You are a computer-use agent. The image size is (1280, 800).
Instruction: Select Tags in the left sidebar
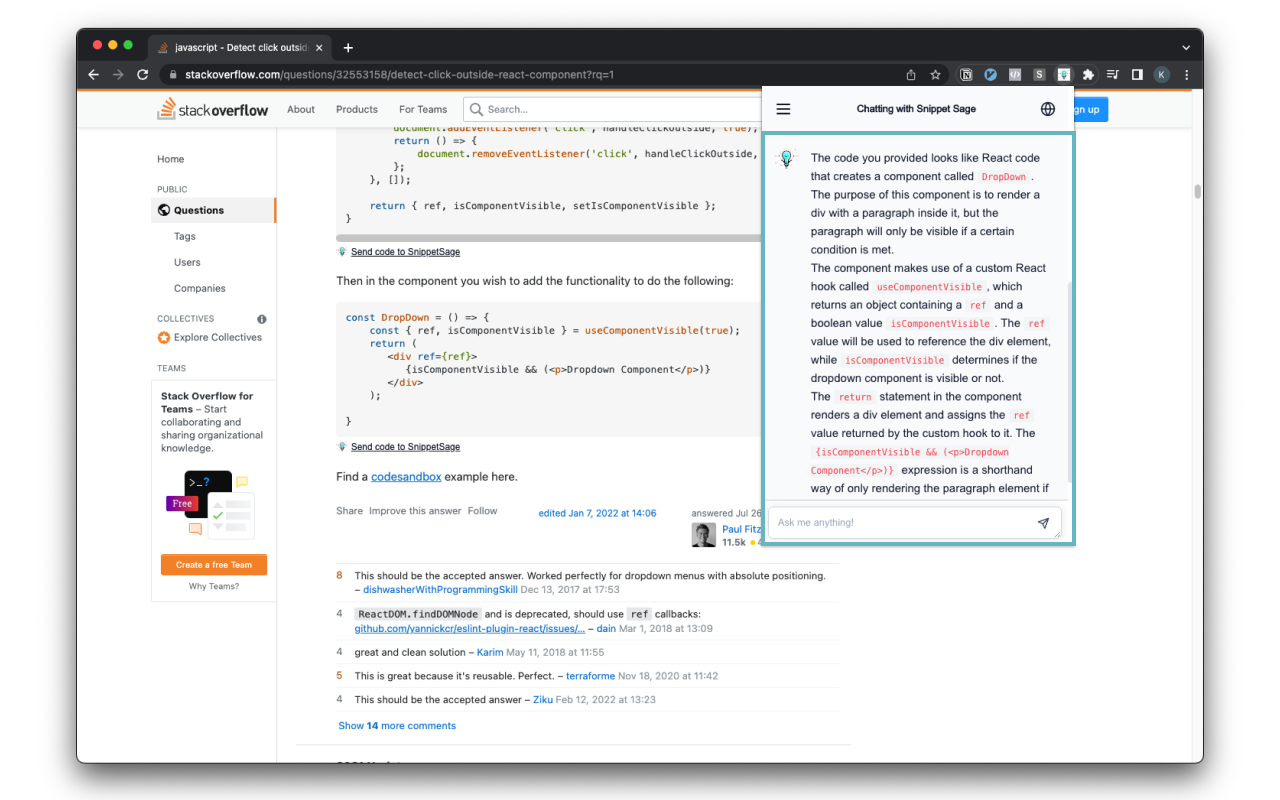coord(185,237)
